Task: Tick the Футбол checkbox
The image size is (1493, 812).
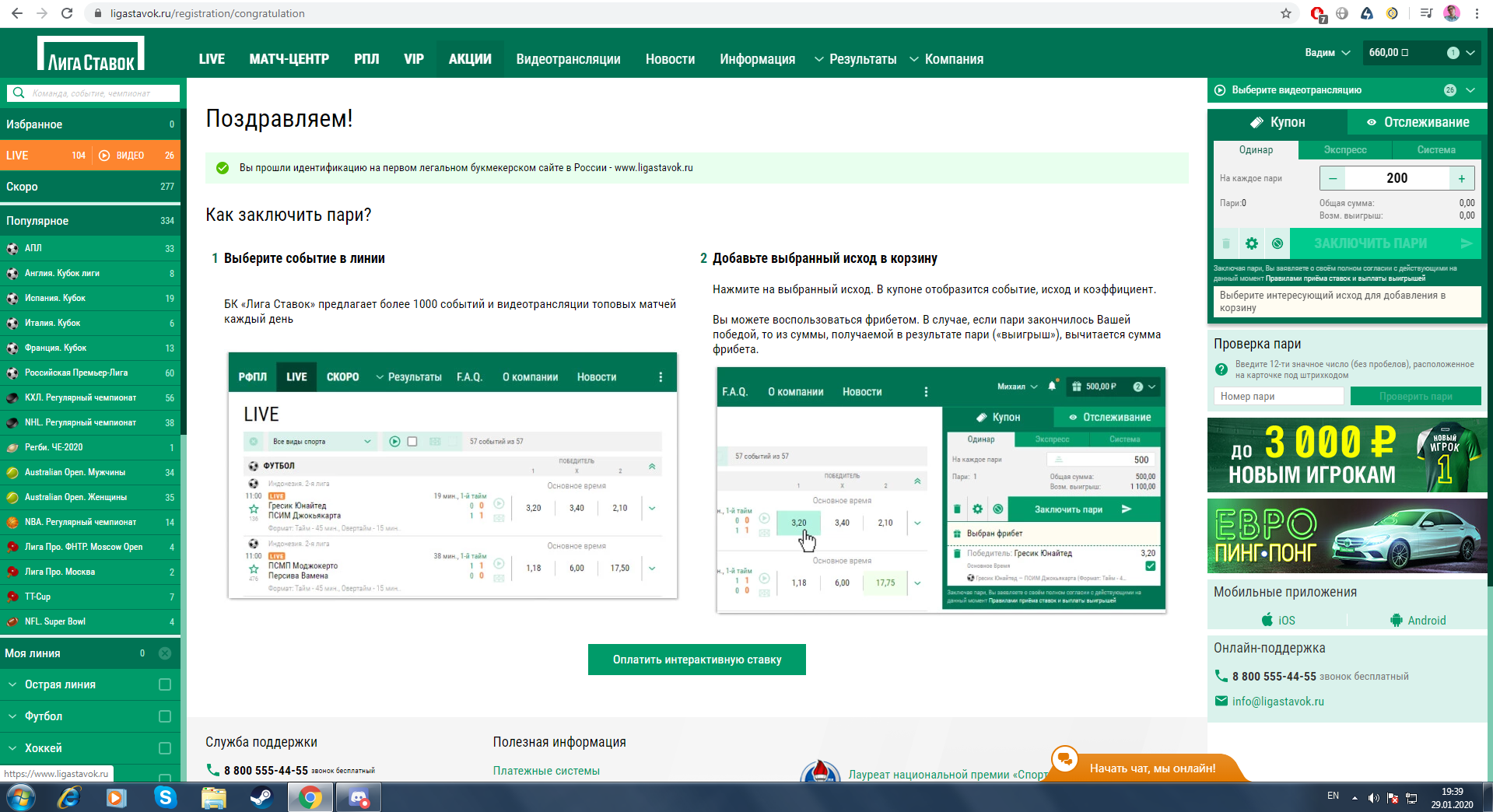Action: [x=165, y=716]
